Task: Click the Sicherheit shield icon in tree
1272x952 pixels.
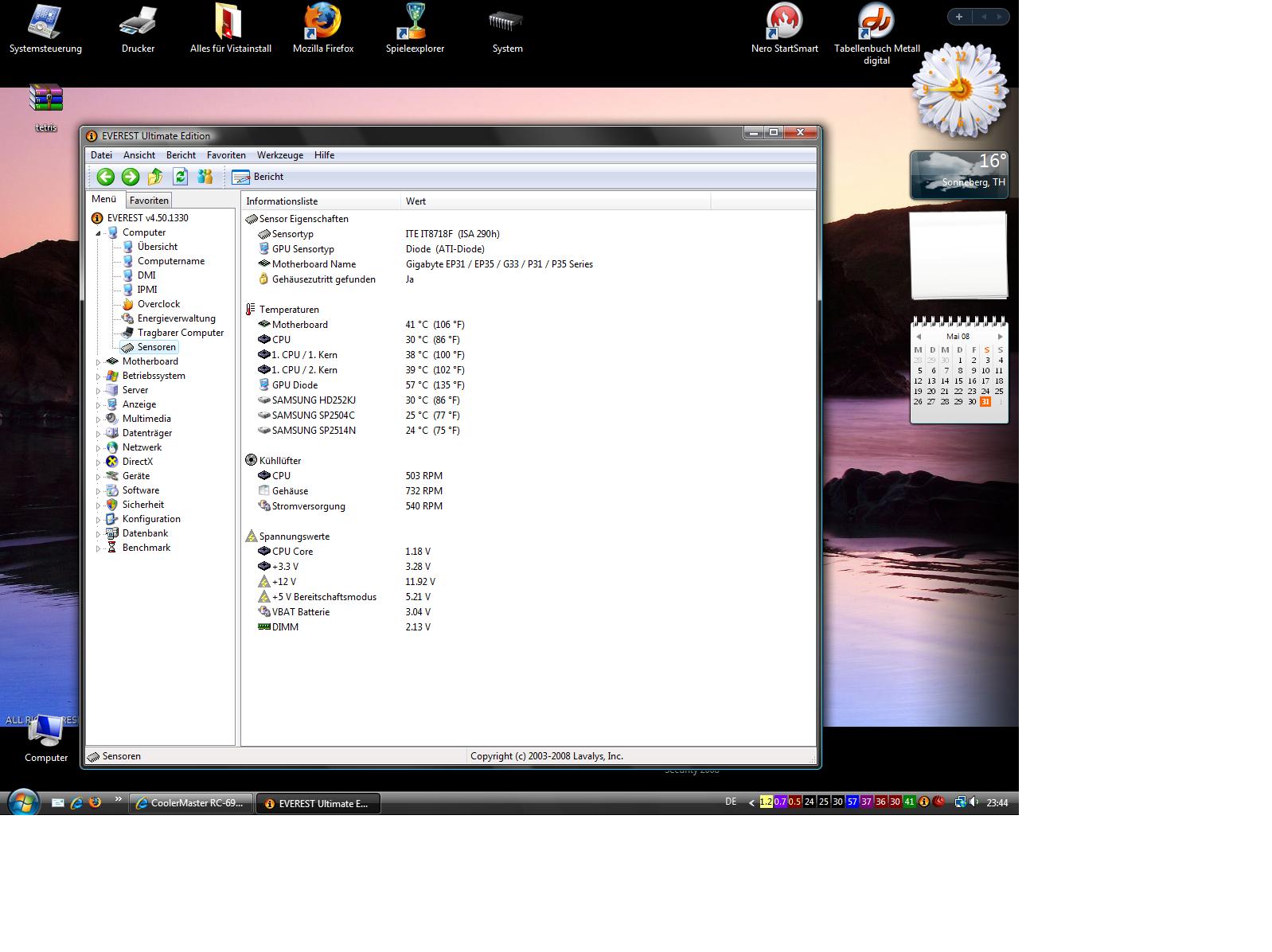Action: click(112, 505)
